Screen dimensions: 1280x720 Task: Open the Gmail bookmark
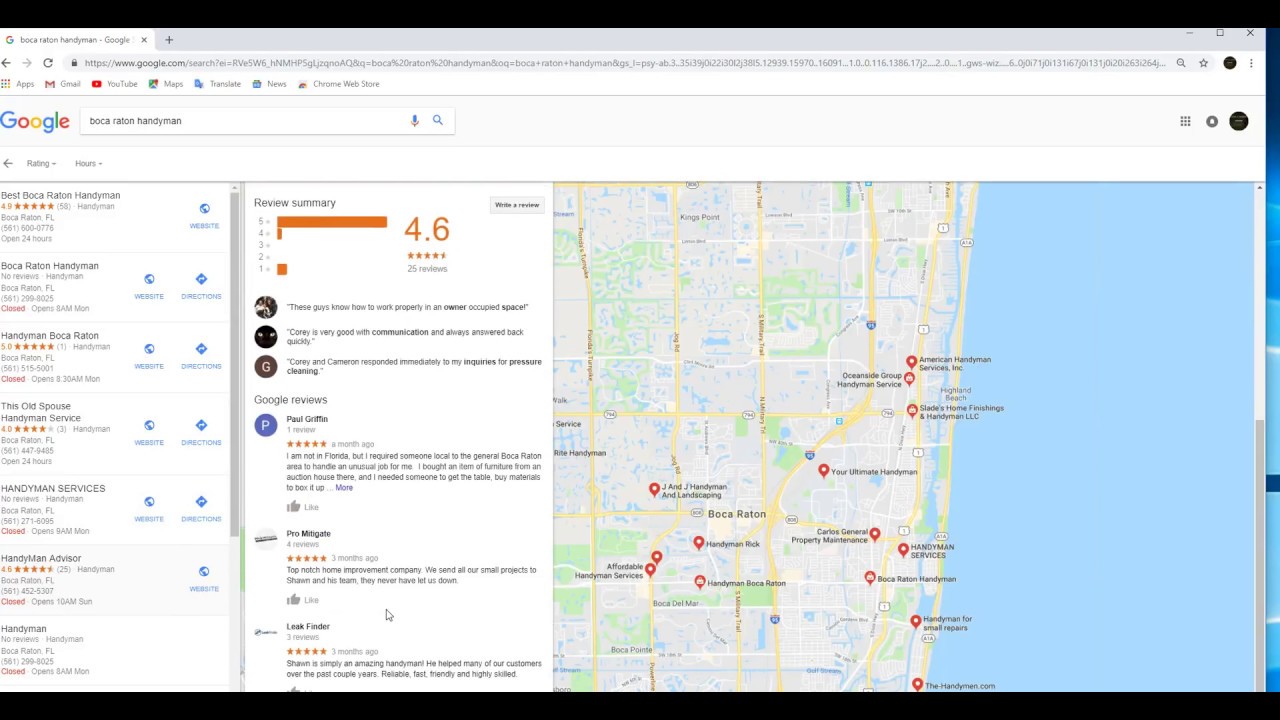[63, 84]
